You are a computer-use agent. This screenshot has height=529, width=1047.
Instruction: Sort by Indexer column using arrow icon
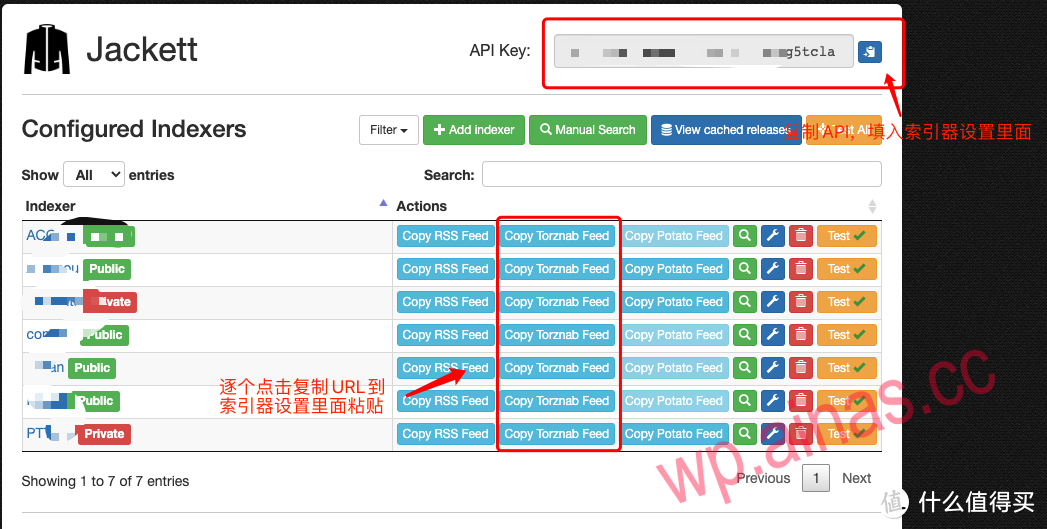click(383, 203)
